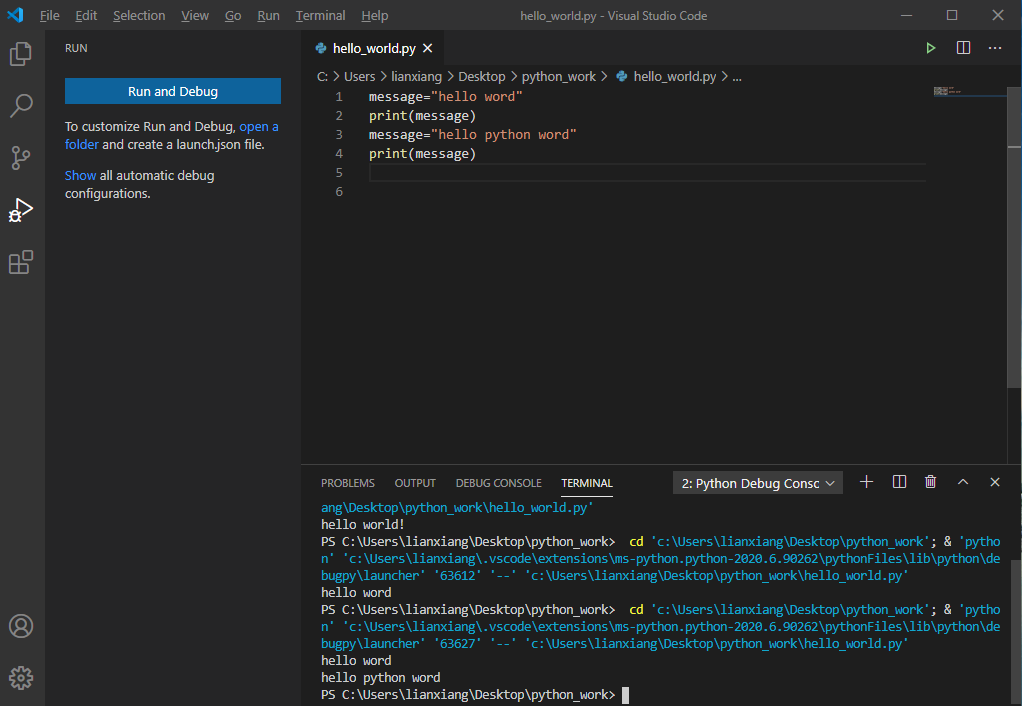
Task: Click the editor minimap preview
Action: [948, 91]
